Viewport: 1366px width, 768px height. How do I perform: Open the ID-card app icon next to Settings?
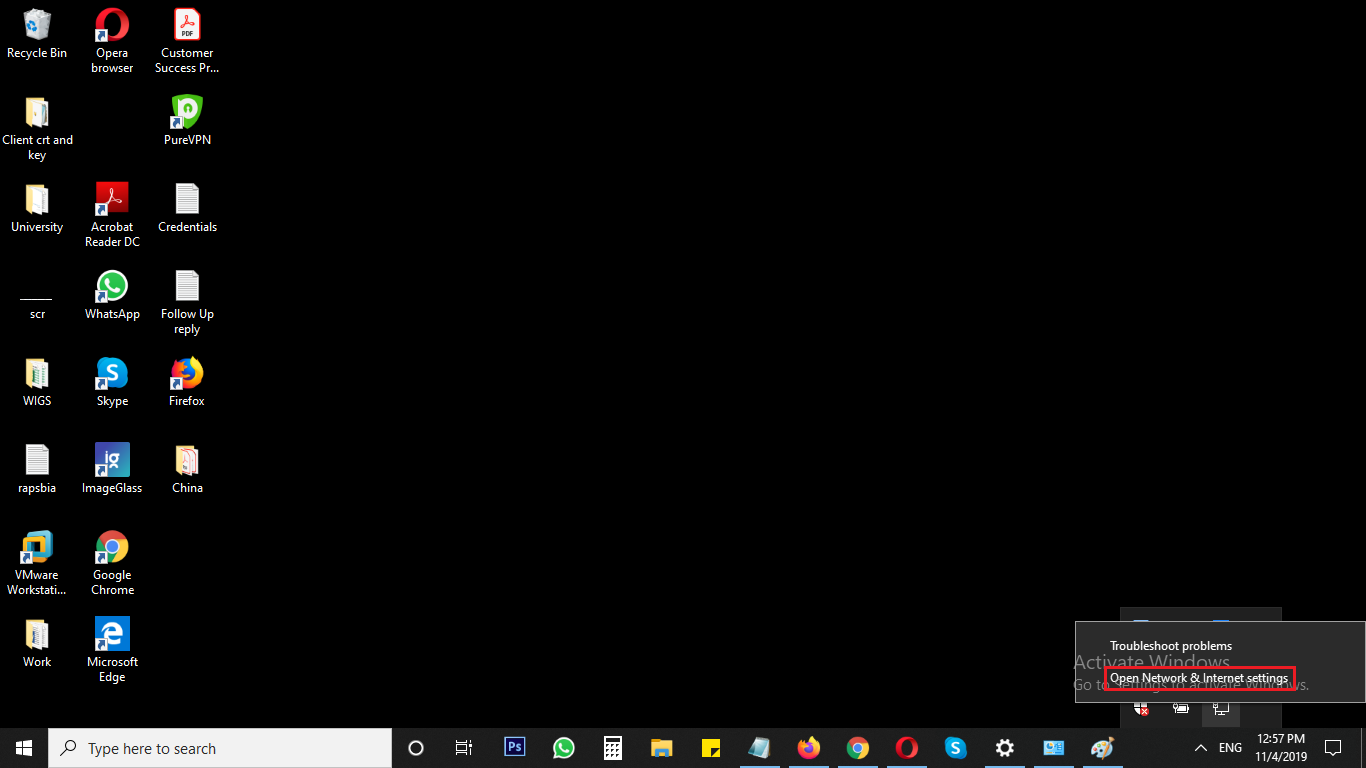(x=1054, y=748)
